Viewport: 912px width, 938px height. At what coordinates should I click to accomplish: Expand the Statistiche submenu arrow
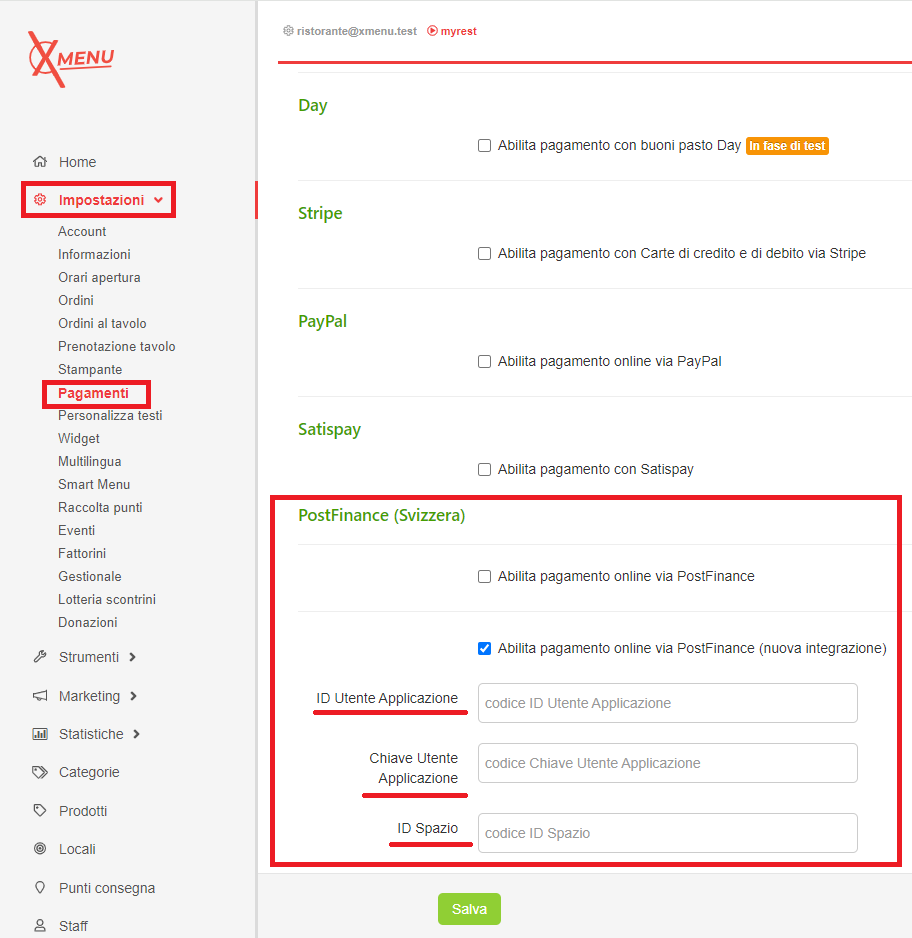pos(137,734)
